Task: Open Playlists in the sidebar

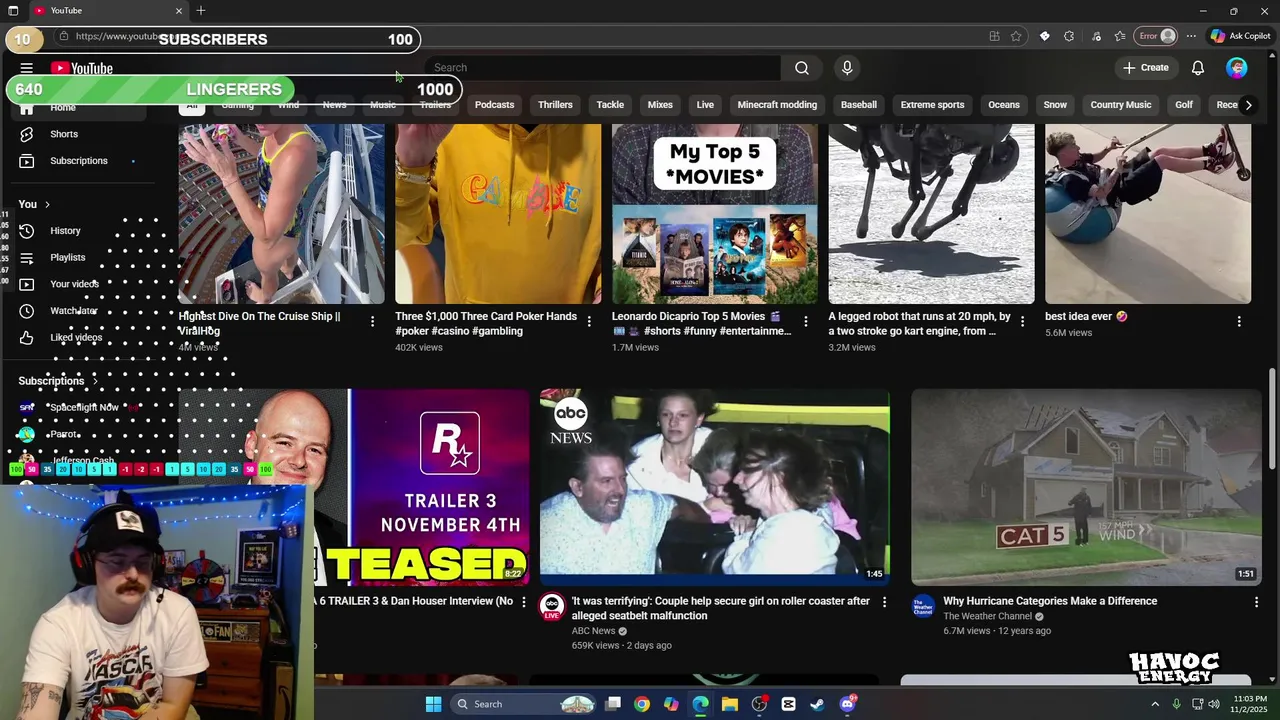Action: point(68,257)
